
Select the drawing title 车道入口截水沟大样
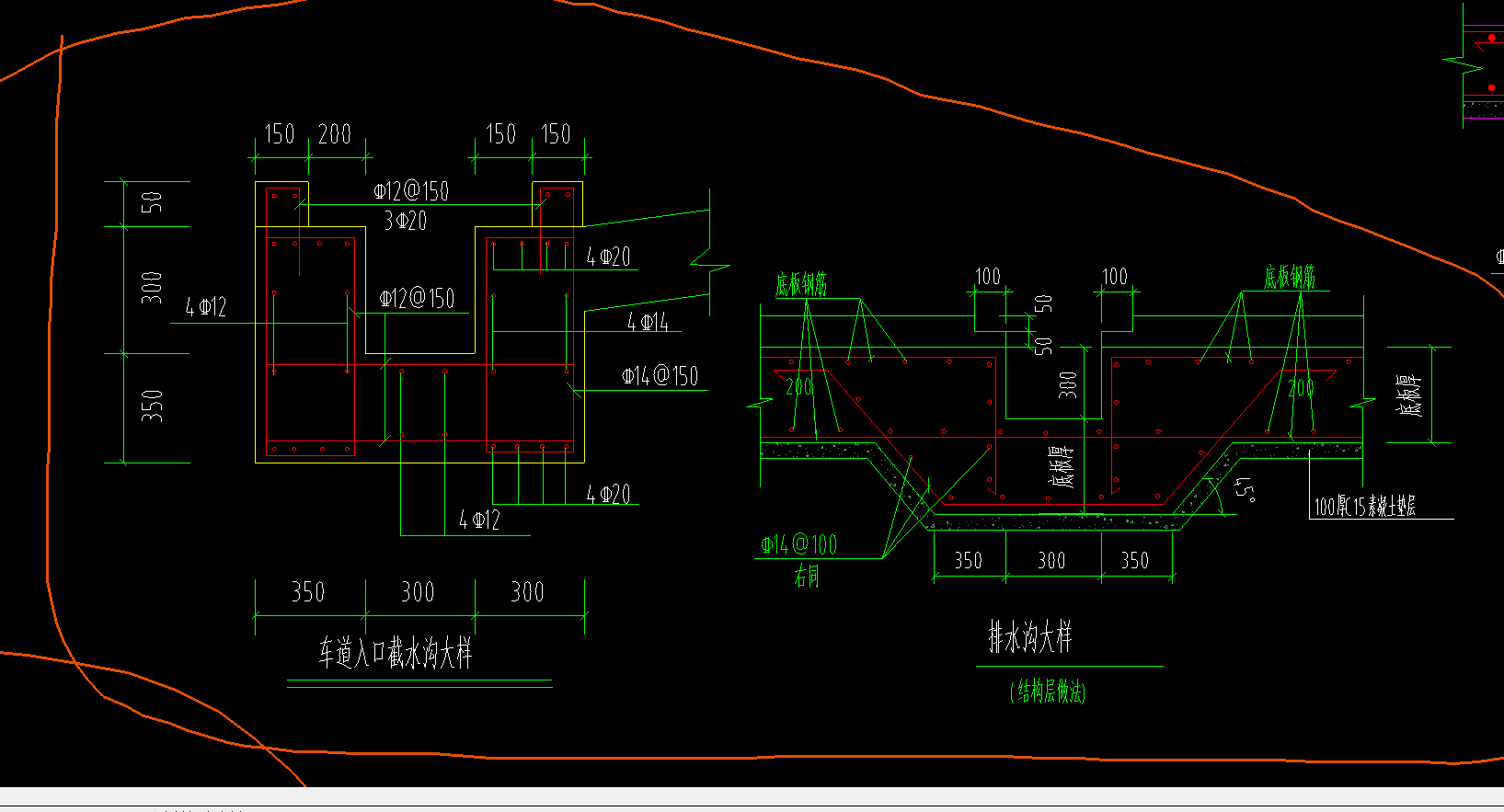pyautogui.click(x=396, y=654)
